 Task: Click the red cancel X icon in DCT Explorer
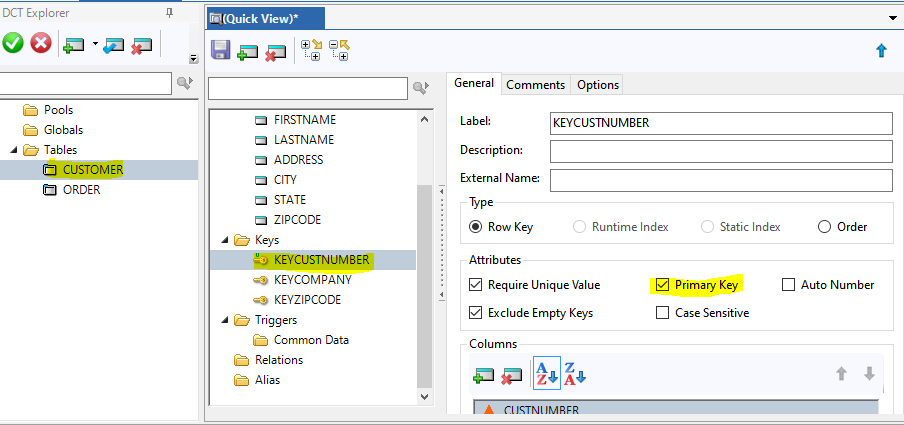point(40,43)
